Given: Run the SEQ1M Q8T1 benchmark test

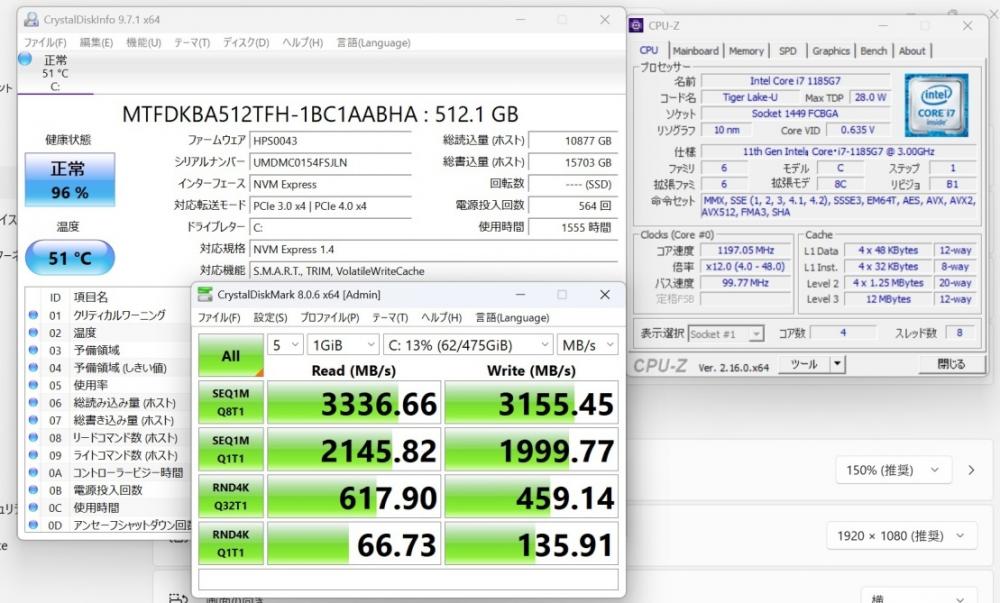Looking at the screenshot, I should point(231,402).
